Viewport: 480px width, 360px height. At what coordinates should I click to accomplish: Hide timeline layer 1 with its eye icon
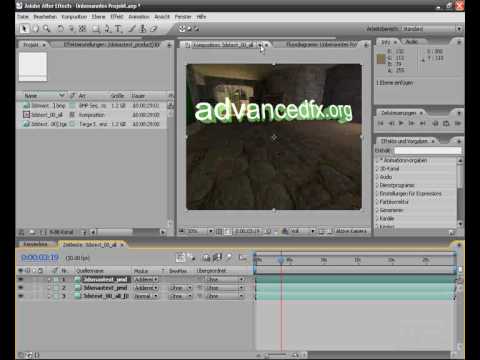21,279
